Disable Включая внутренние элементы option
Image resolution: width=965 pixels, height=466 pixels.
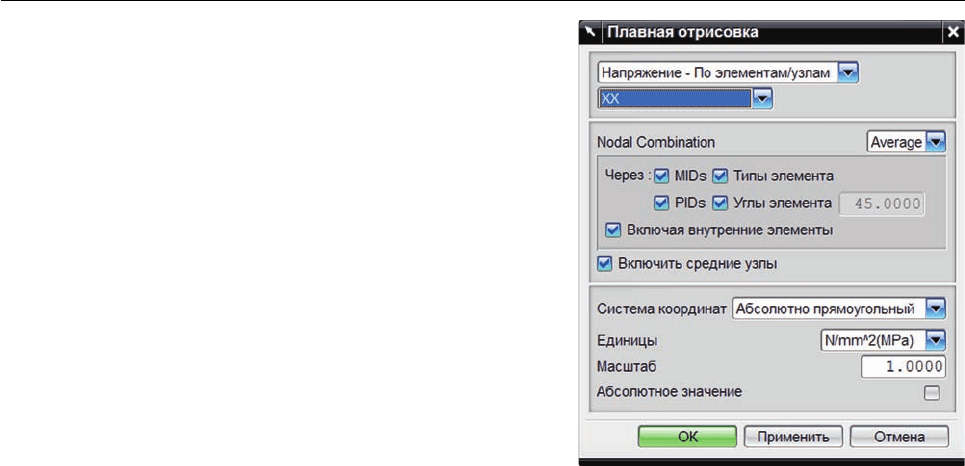[x=613, y=230]
